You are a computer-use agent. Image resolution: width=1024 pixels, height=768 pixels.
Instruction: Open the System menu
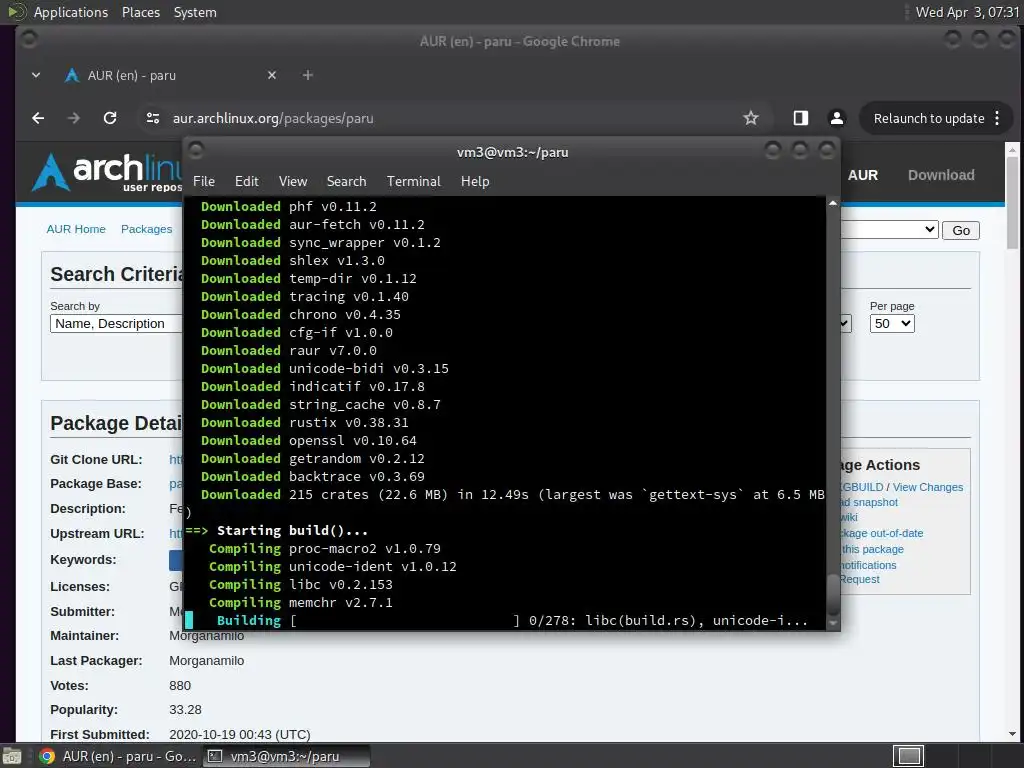(x=195, y=12)
